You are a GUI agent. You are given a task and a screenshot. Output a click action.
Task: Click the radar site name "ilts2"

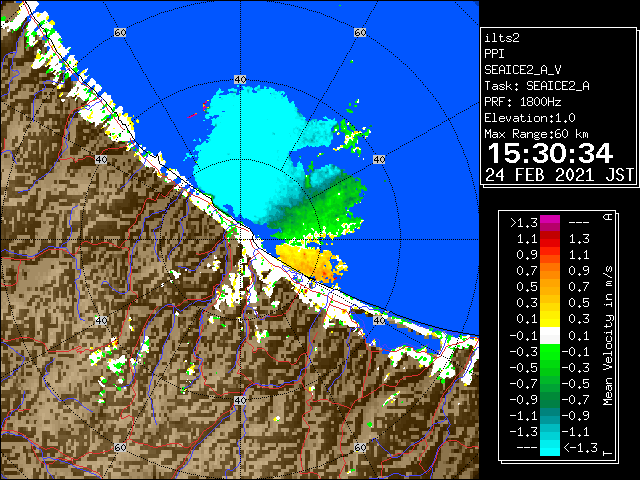502,38
